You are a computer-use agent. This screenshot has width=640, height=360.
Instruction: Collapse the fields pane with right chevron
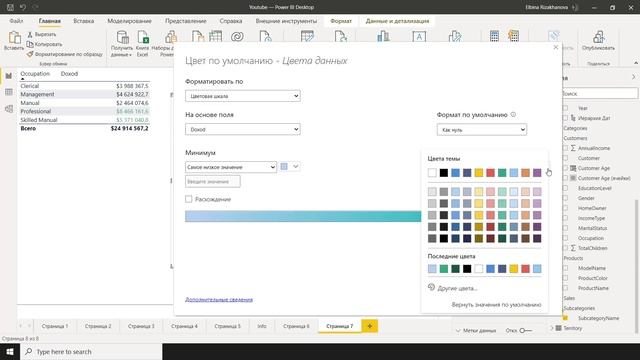tap(633, 77)
